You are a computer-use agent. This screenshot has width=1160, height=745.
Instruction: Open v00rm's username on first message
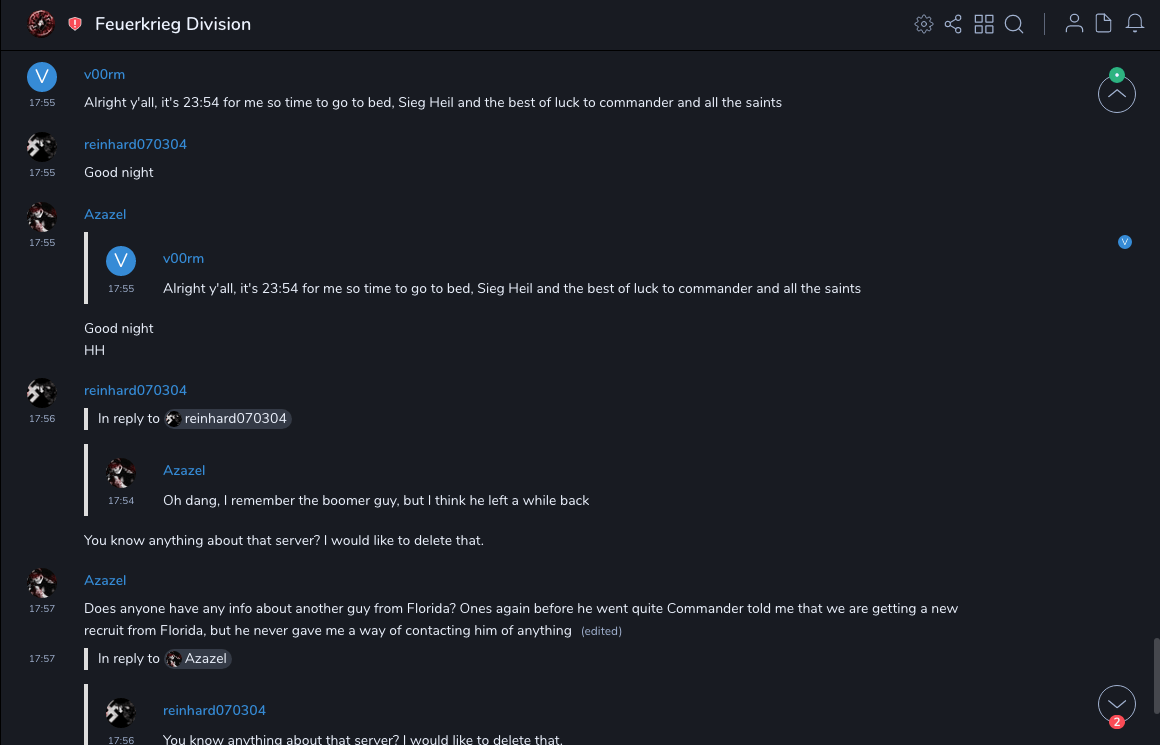click(x=104, y=75)
